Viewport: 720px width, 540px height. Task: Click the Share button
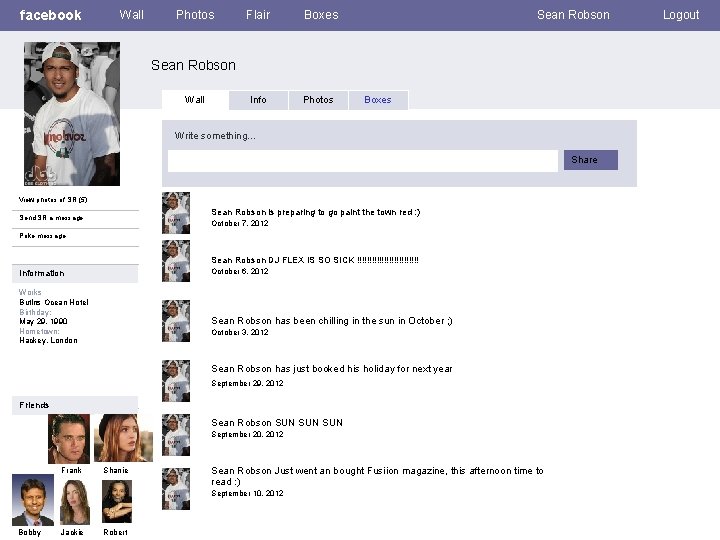pyautogui.click(x=591, y=160)
